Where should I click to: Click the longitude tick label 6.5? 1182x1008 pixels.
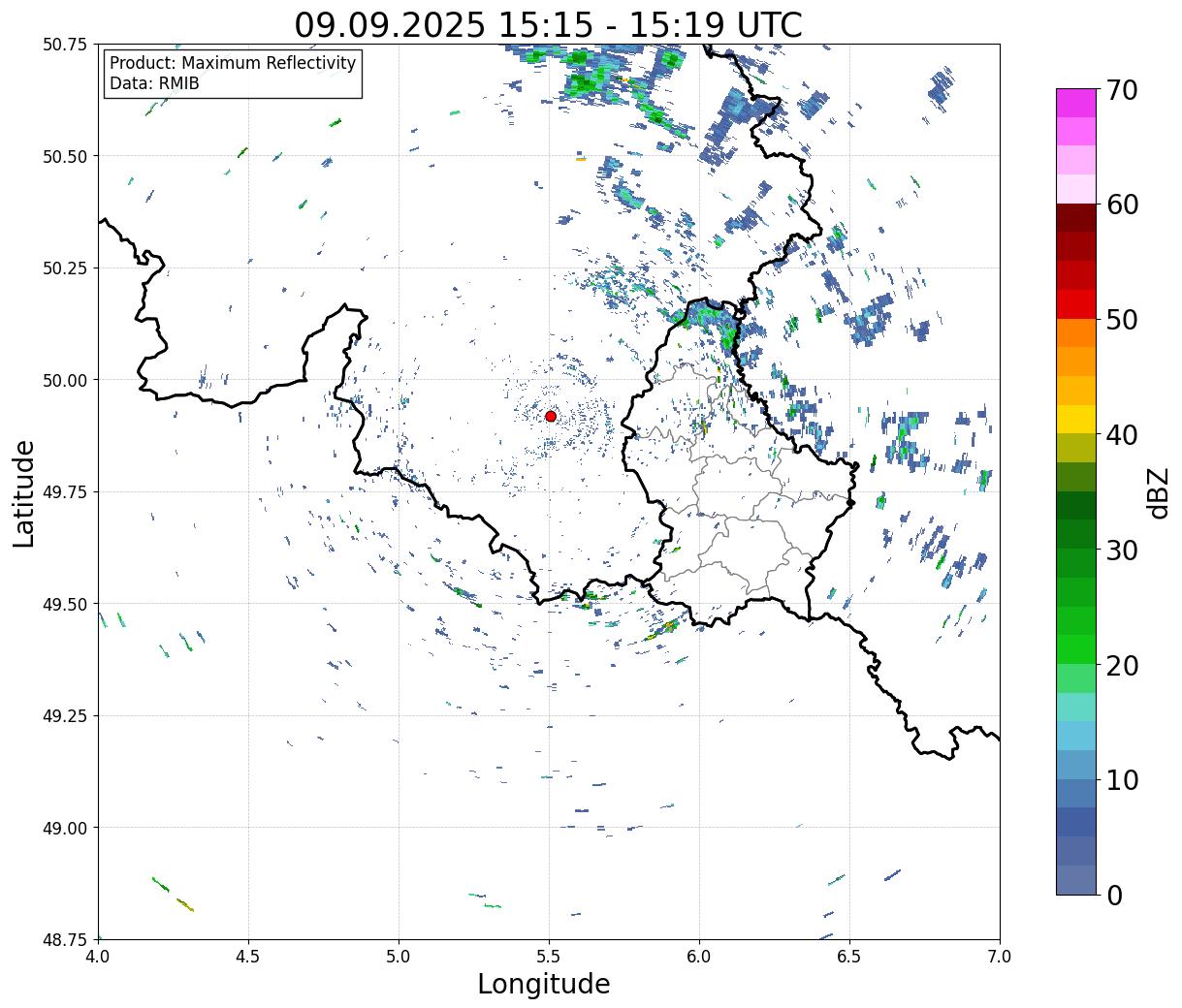coord(849,956)
